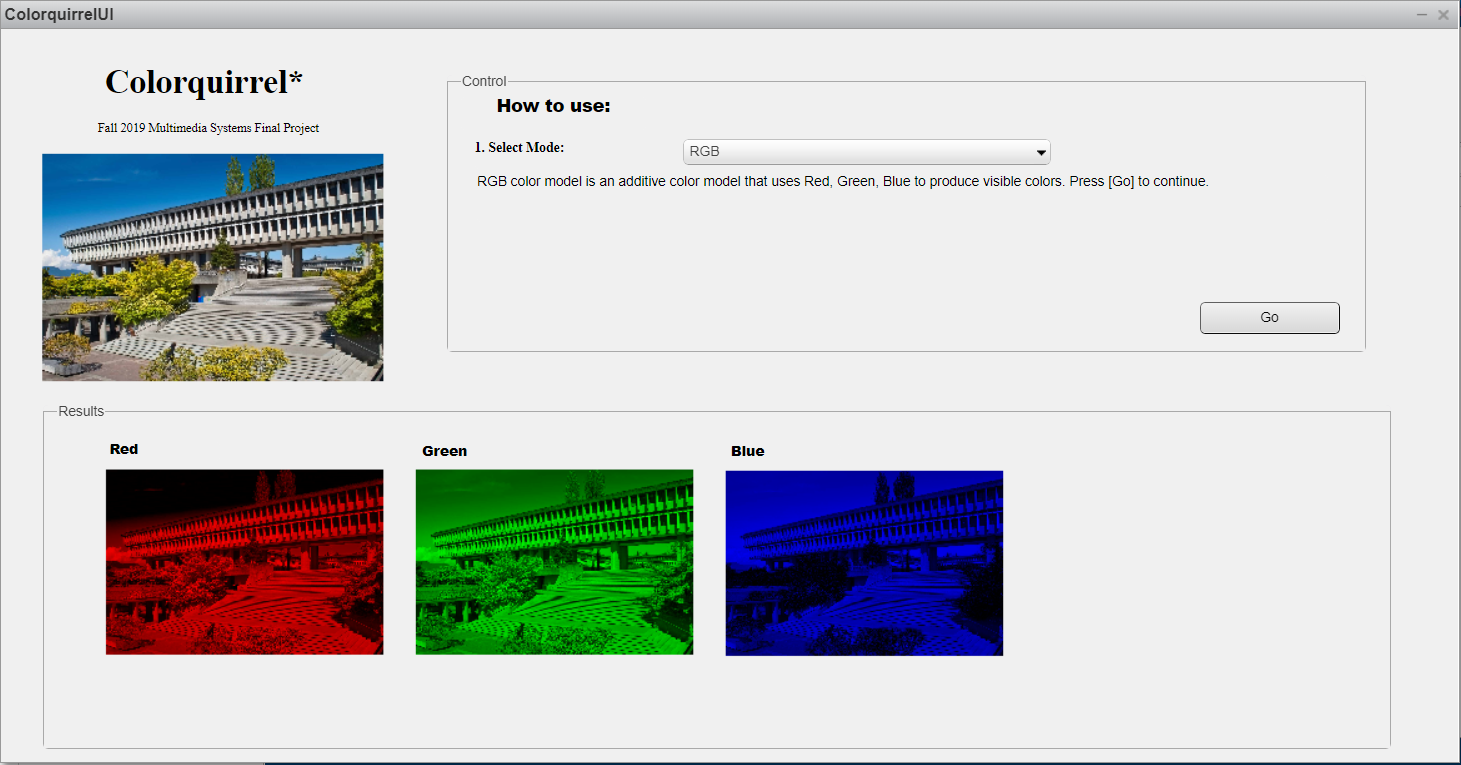Screen dimensions: 1461x765
Task: Click the Colorquirrel* title heading
Action: [x=204, y=82]
